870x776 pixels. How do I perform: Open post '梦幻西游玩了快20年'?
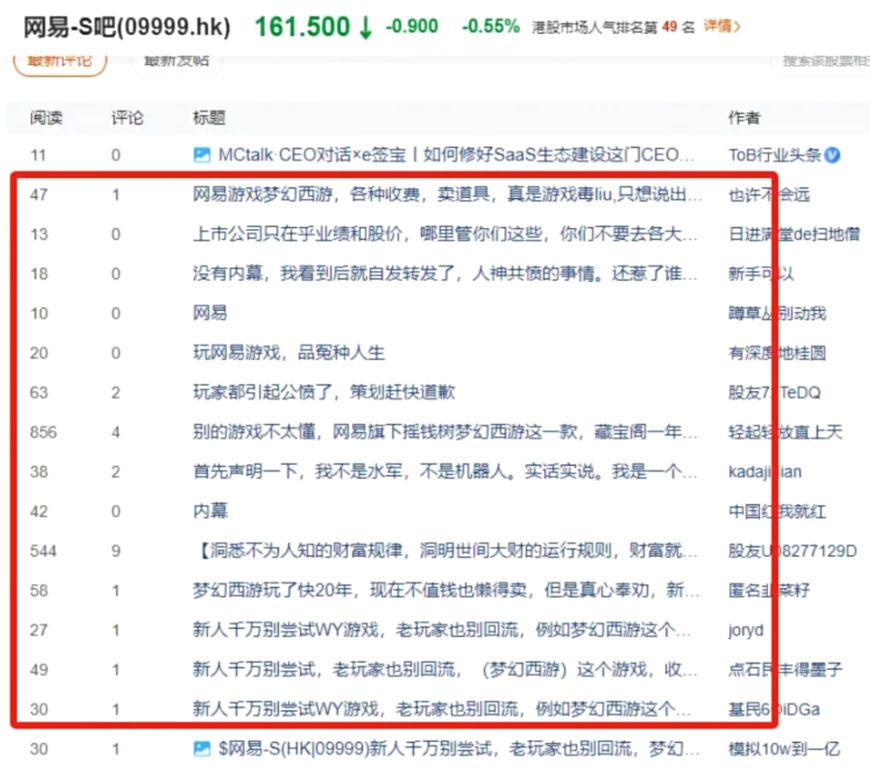tap(446, 590)
